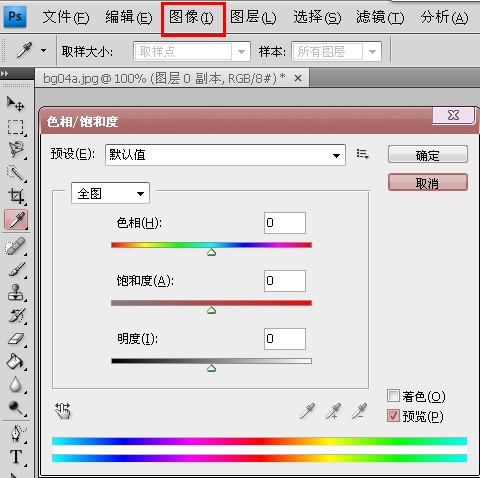
Task: Open the 全图 channel range dropdown
Action: [110, 193]
